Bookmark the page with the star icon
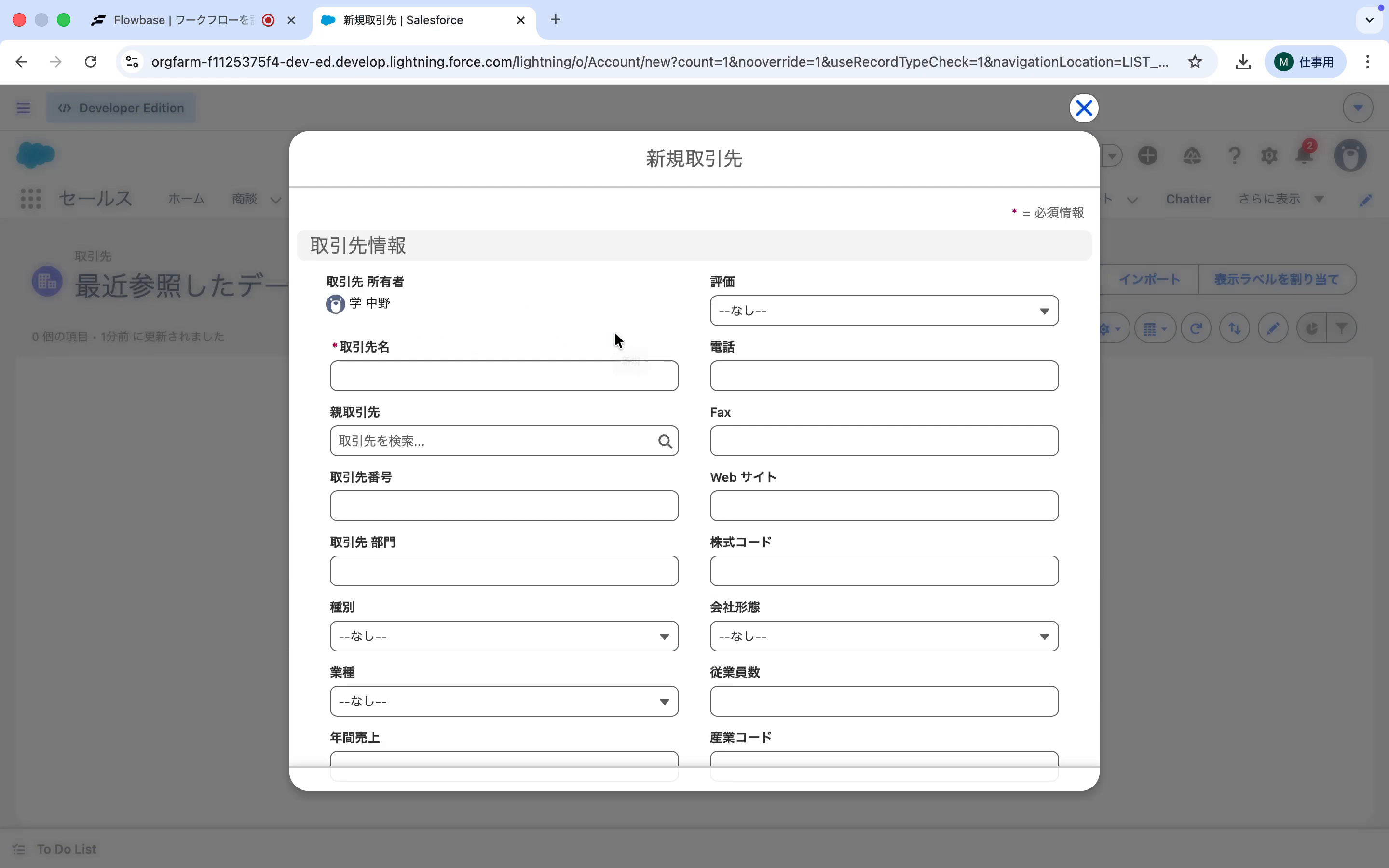 [1195, 62]
